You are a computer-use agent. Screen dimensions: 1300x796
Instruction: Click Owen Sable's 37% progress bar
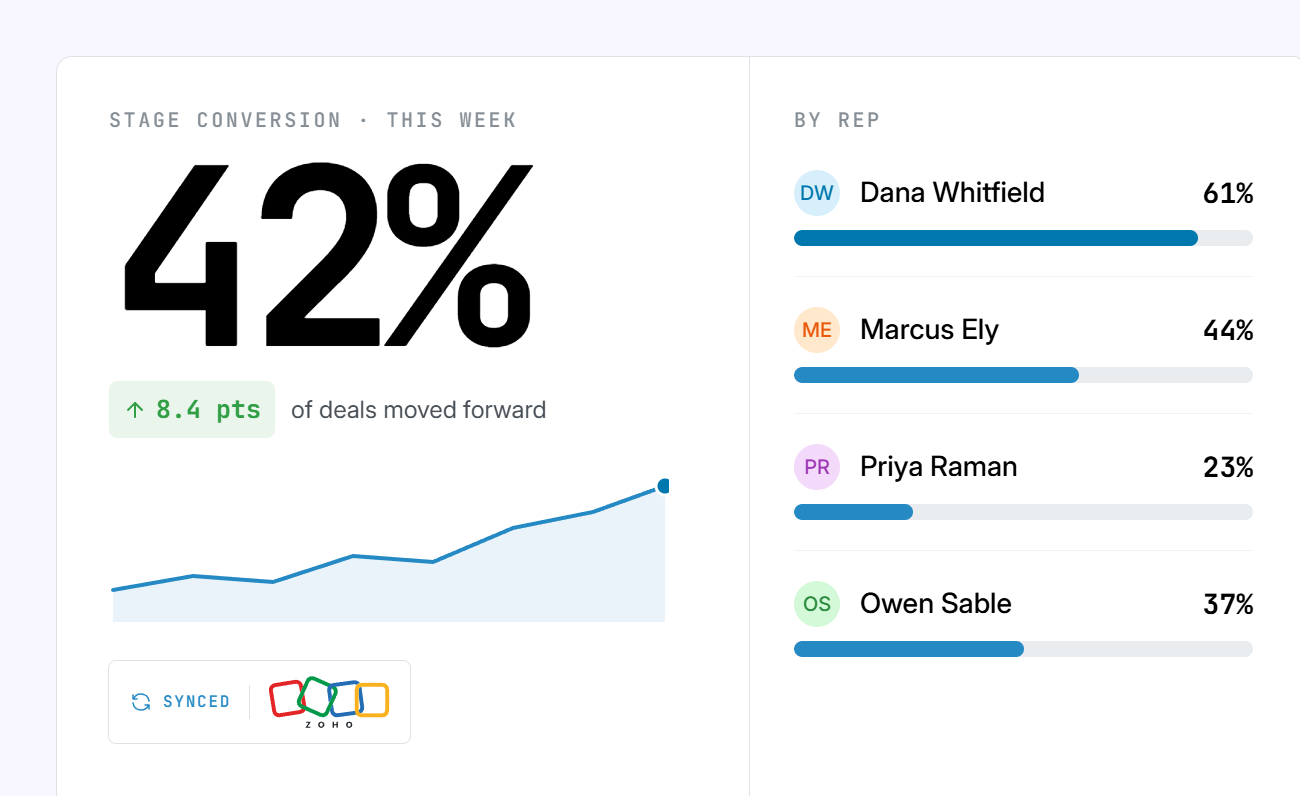[1023, 649]
